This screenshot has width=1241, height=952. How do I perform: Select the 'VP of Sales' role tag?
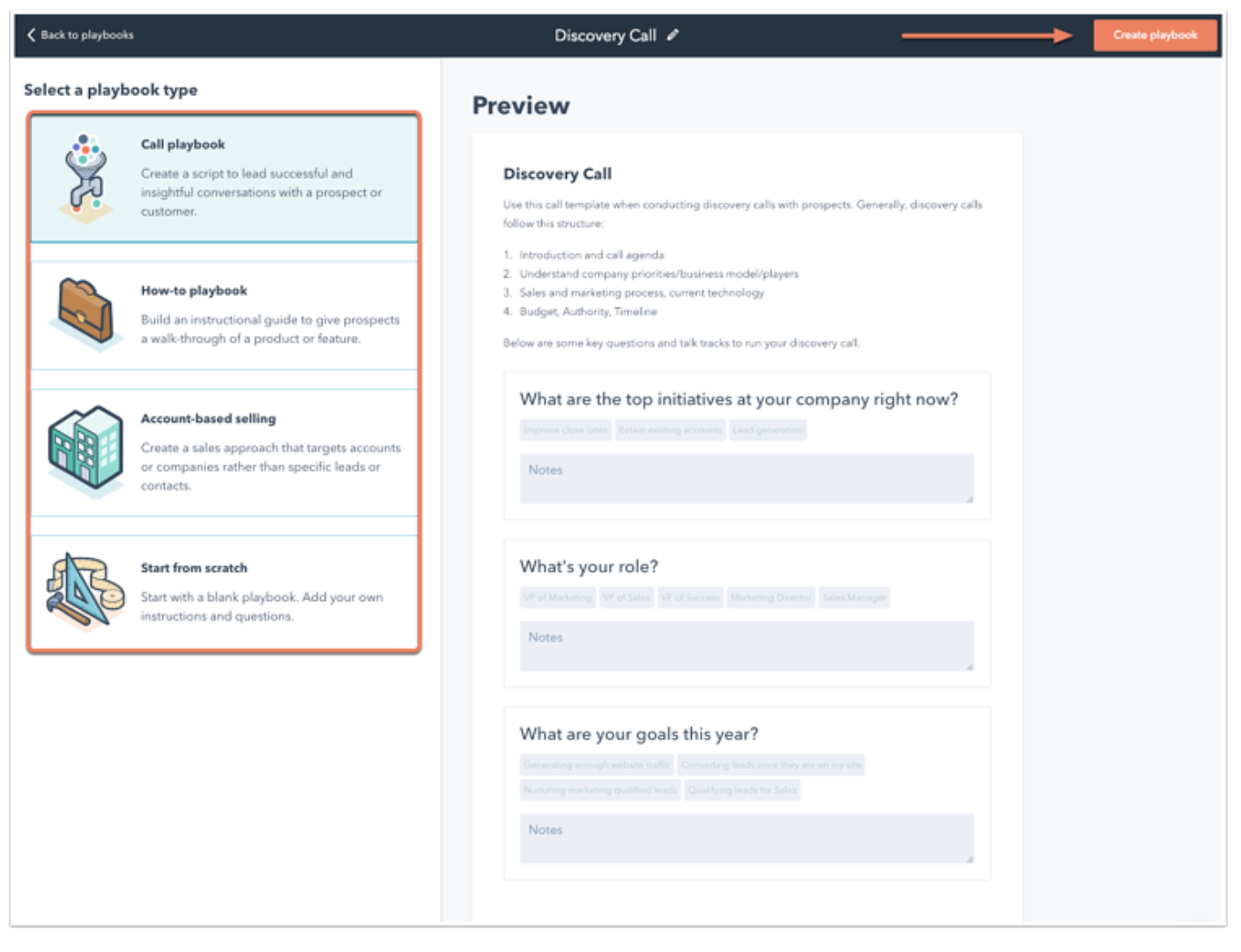coord(627,598)
